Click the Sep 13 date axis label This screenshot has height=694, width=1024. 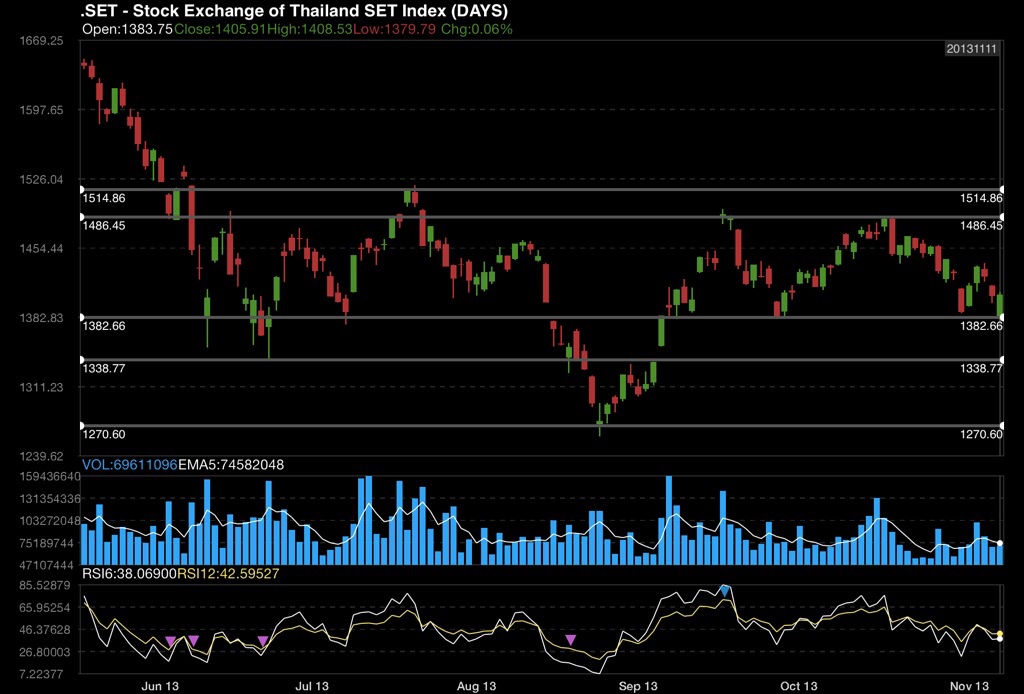638,686
